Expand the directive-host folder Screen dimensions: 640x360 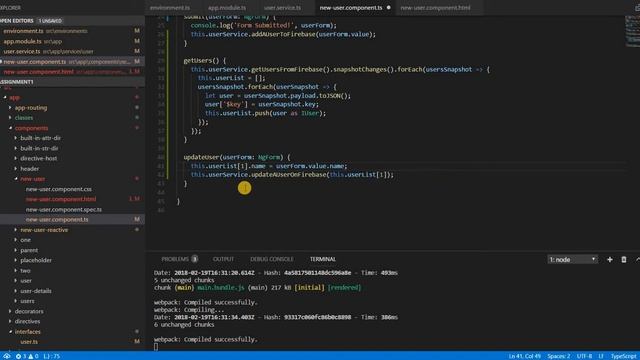[x=38, y=158]
